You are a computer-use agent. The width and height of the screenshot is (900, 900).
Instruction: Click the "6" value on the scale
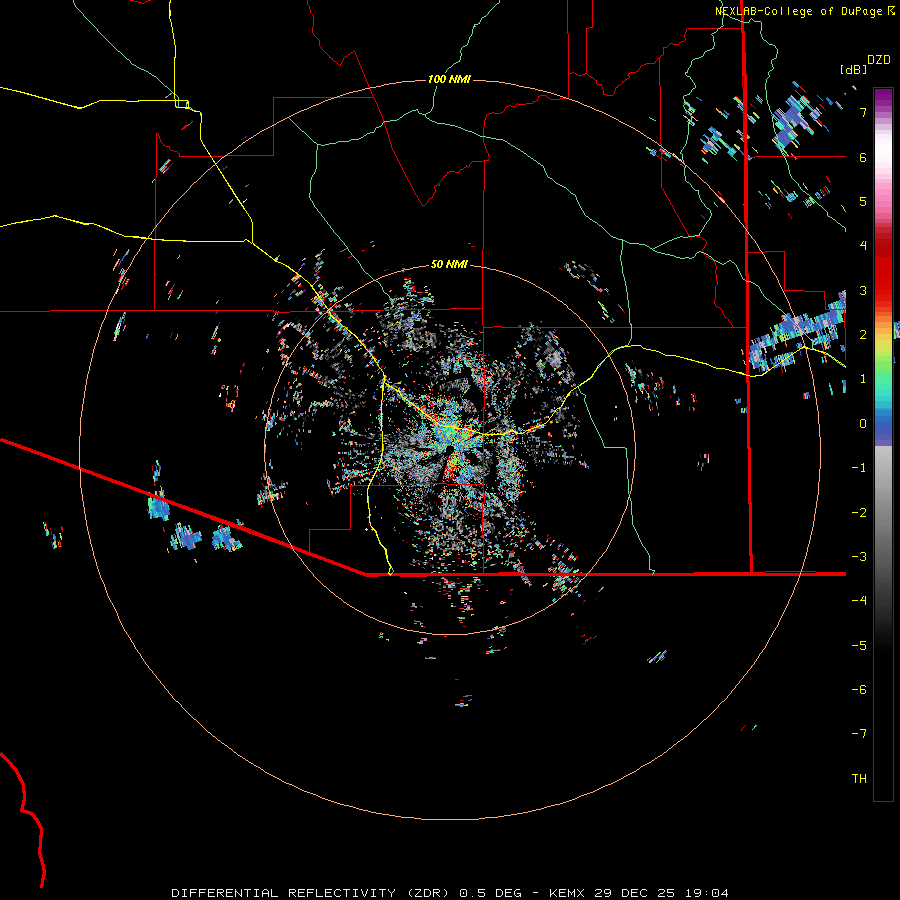pos(863,157)
